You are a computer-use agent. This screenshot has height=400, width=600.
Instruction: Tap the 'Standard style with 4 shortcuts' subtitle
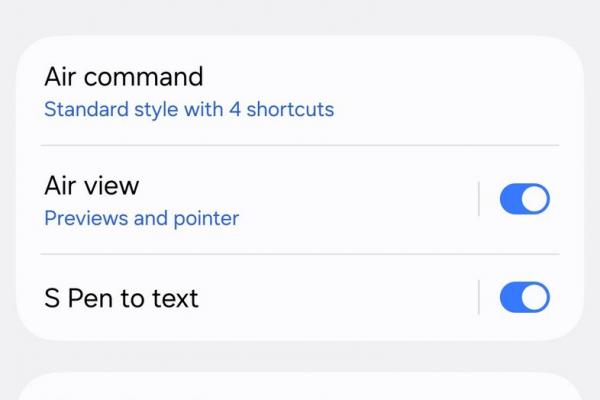tap(189, 109)
